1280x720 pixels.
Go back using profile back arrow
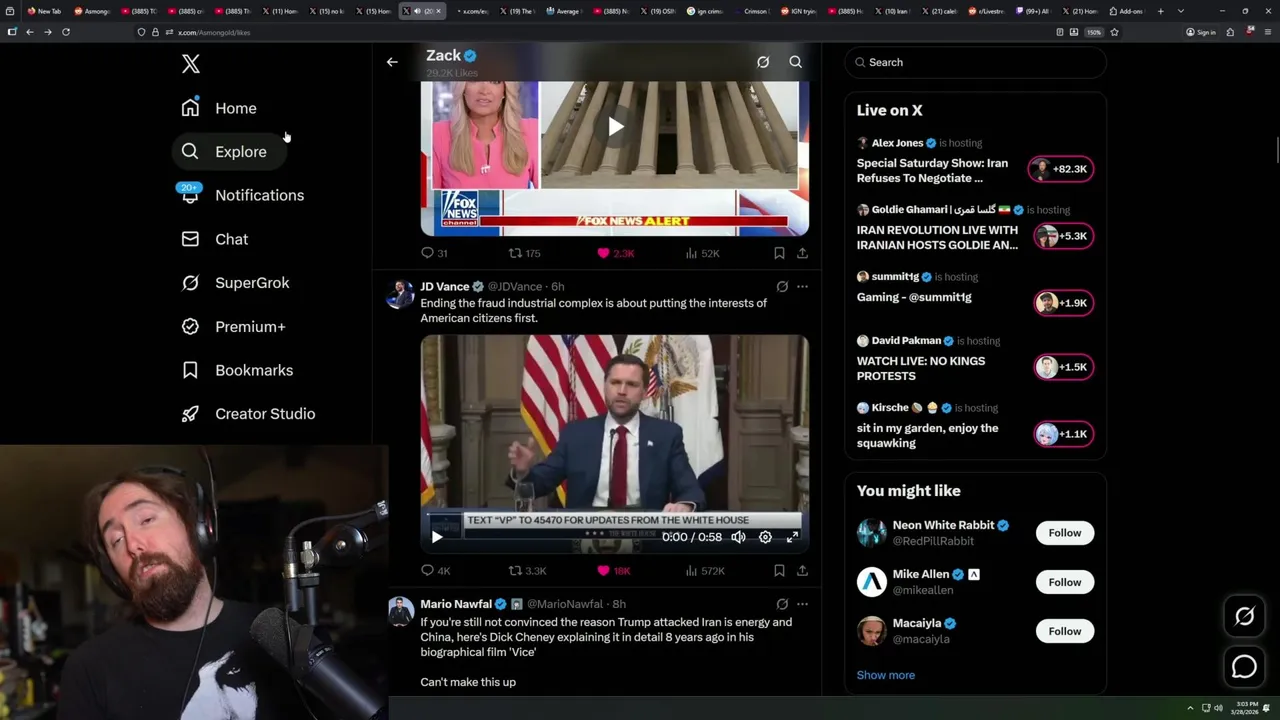coord(392,62)
